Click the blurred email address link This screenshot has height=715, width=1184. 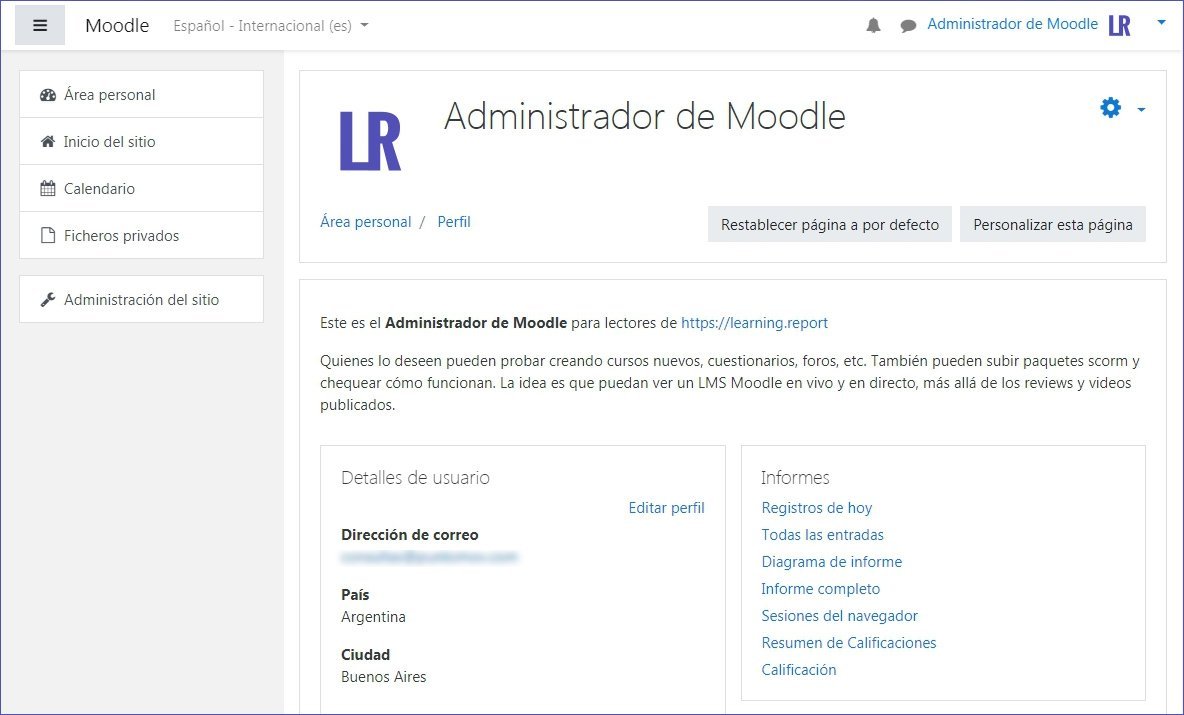(429, 557)
